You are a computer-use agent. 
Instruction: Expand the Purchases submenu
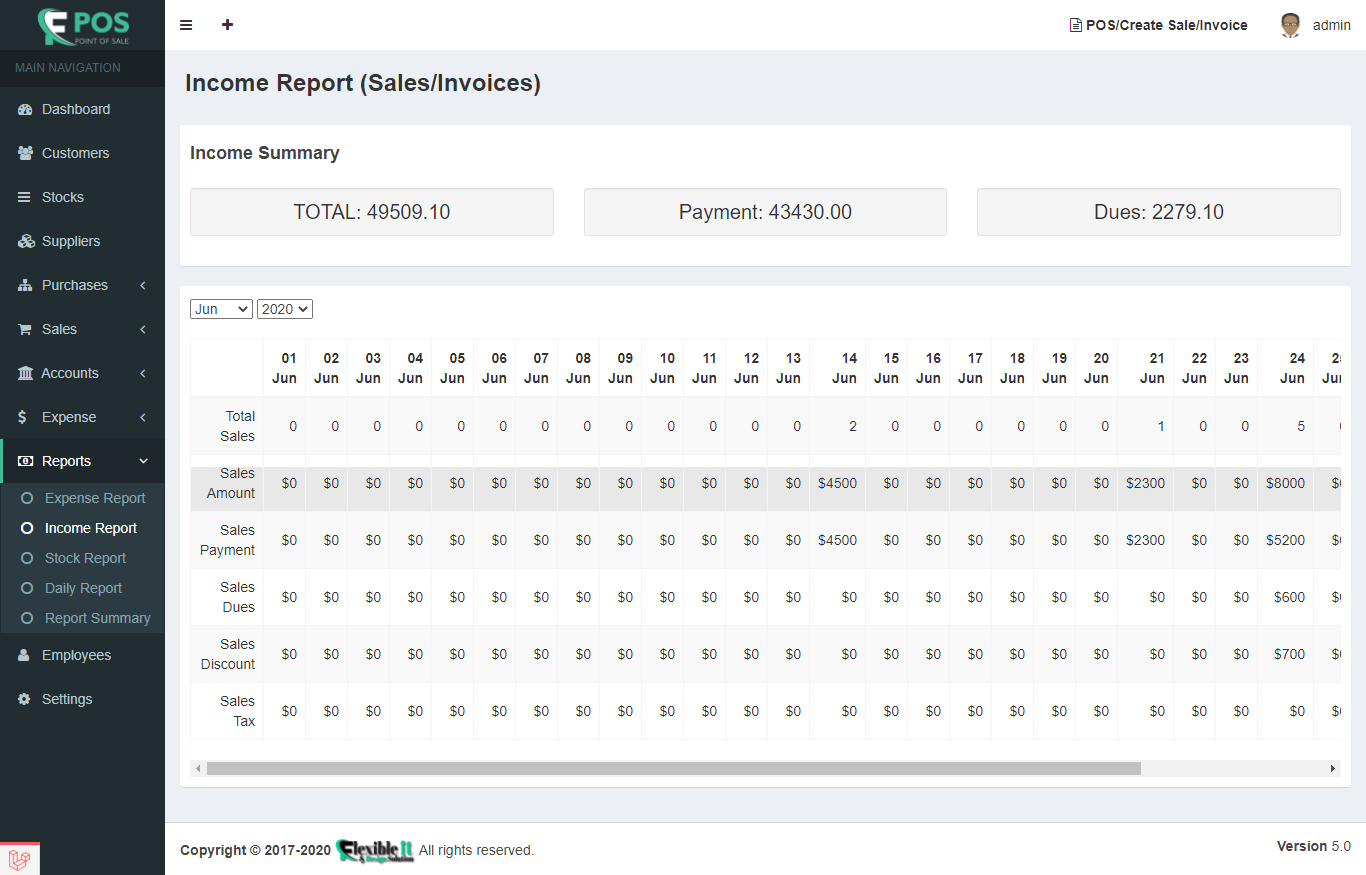click(x=142, y=285)
